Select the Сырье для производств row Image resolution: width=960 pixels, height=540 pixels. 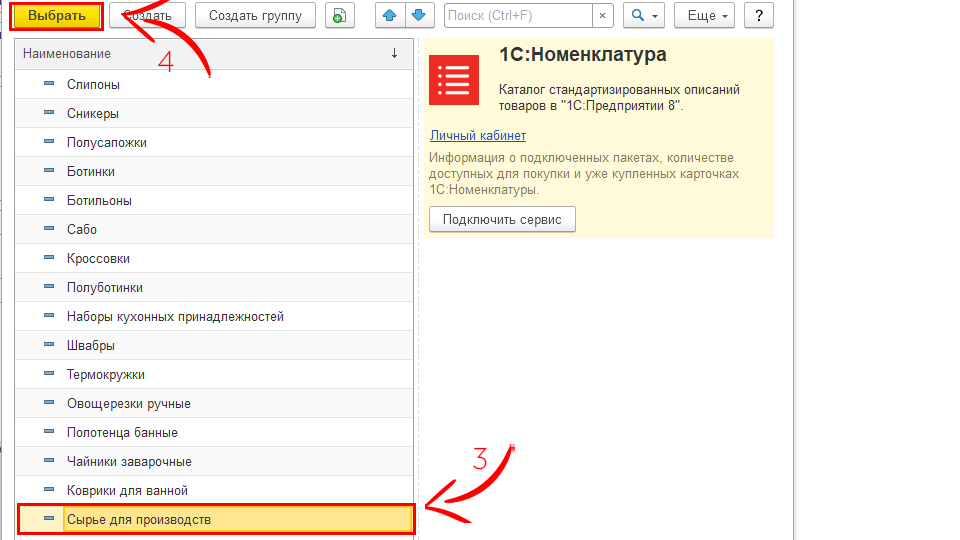(139, 520)
